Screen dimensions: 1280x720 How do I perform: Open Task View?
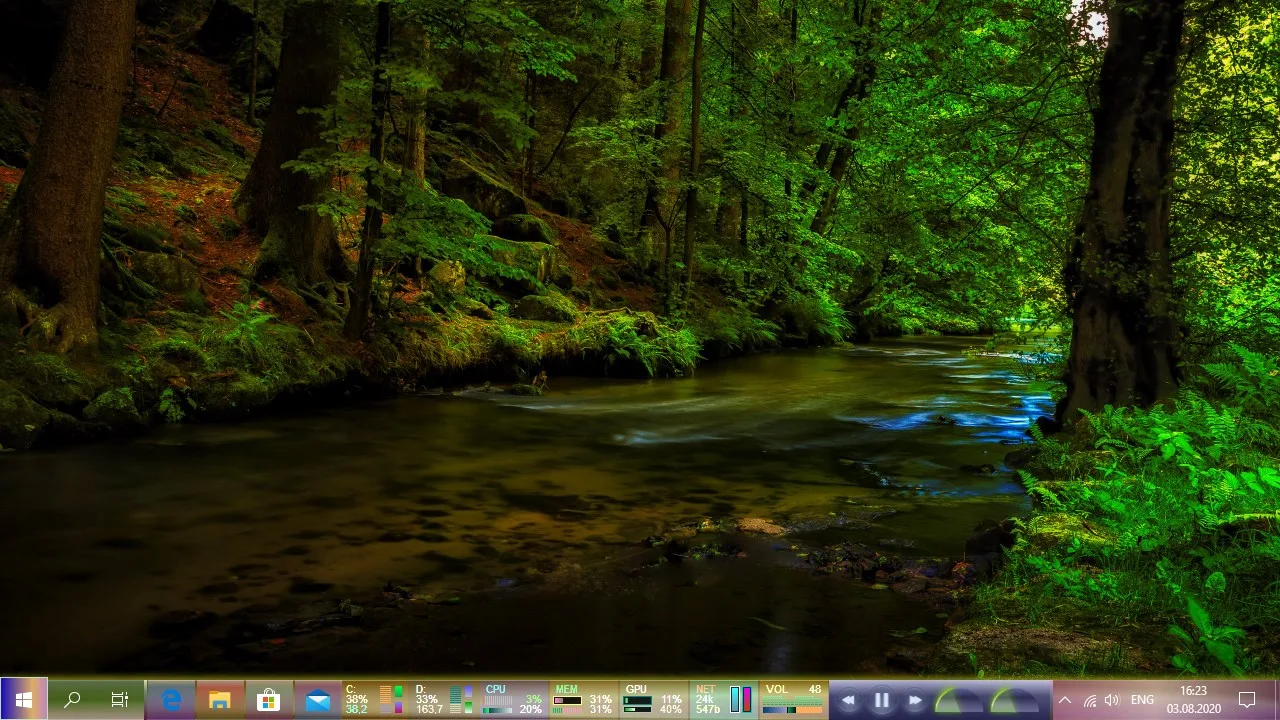click(120, 700)
